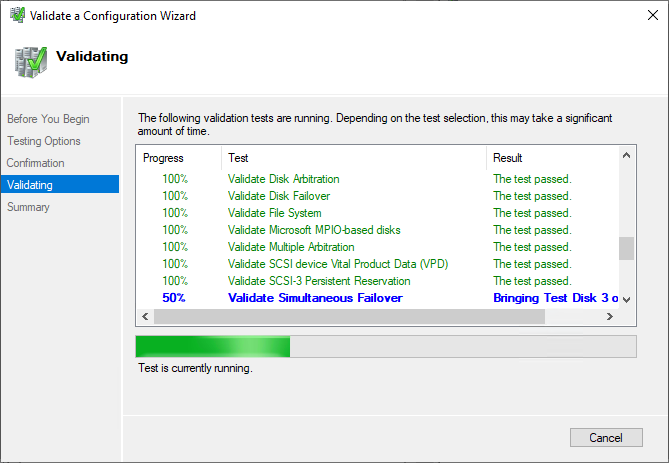Click the Progress column header
The image size is (669, 463).
pos(163,158)
